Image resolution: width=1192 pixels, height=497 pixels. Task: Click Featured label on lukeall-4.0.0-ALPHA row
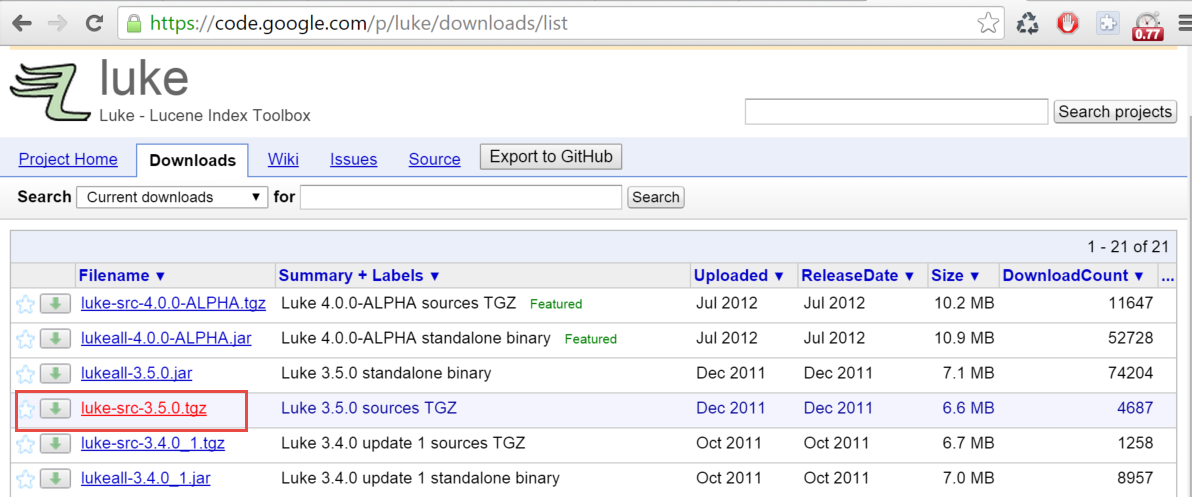[591, 340]
